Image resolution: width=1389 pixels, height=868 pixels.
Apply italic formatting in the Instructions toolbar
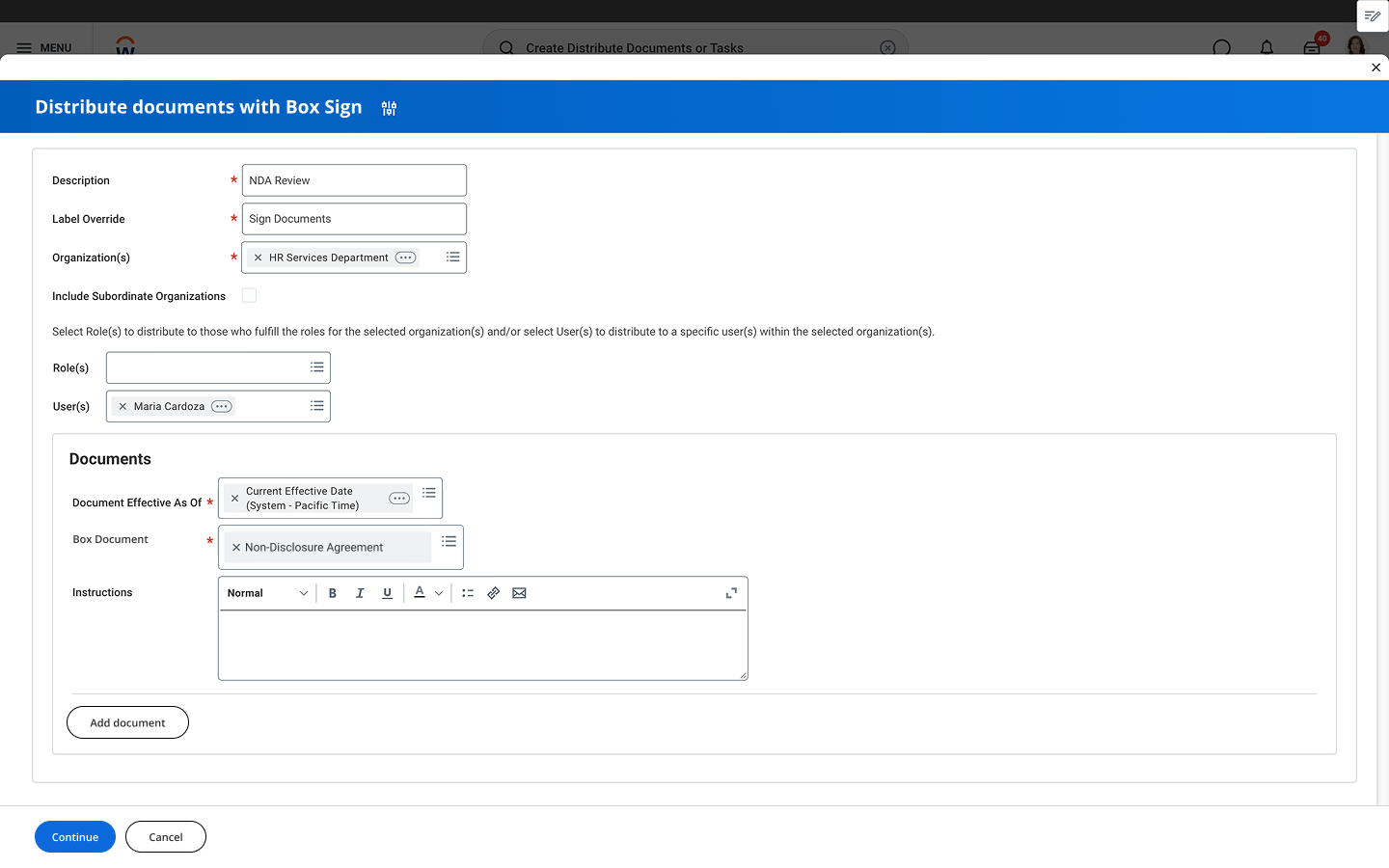(x=359, y=592)
